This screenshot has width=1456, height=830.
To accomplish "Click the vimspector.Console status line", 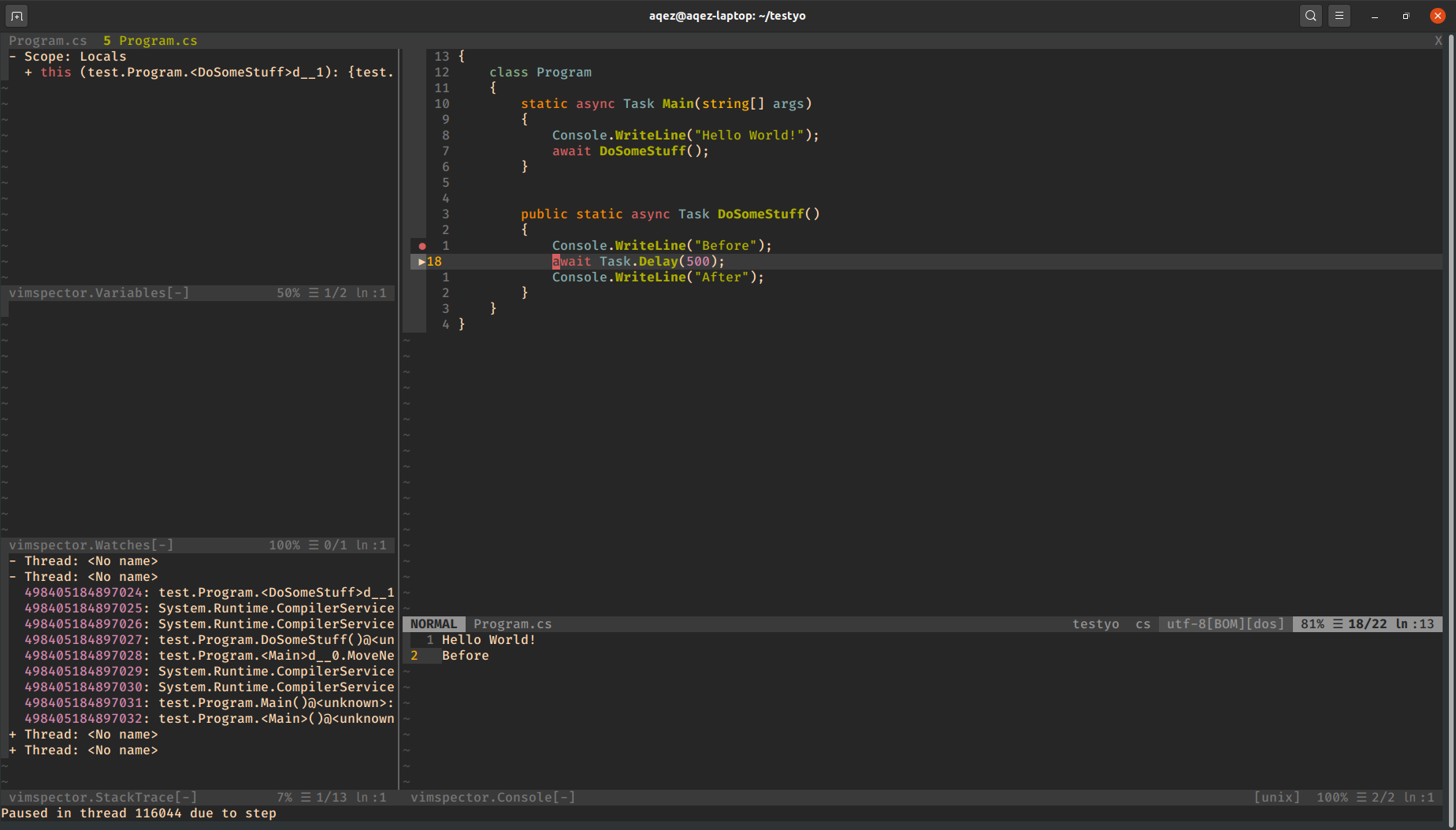I will point(923,798).
